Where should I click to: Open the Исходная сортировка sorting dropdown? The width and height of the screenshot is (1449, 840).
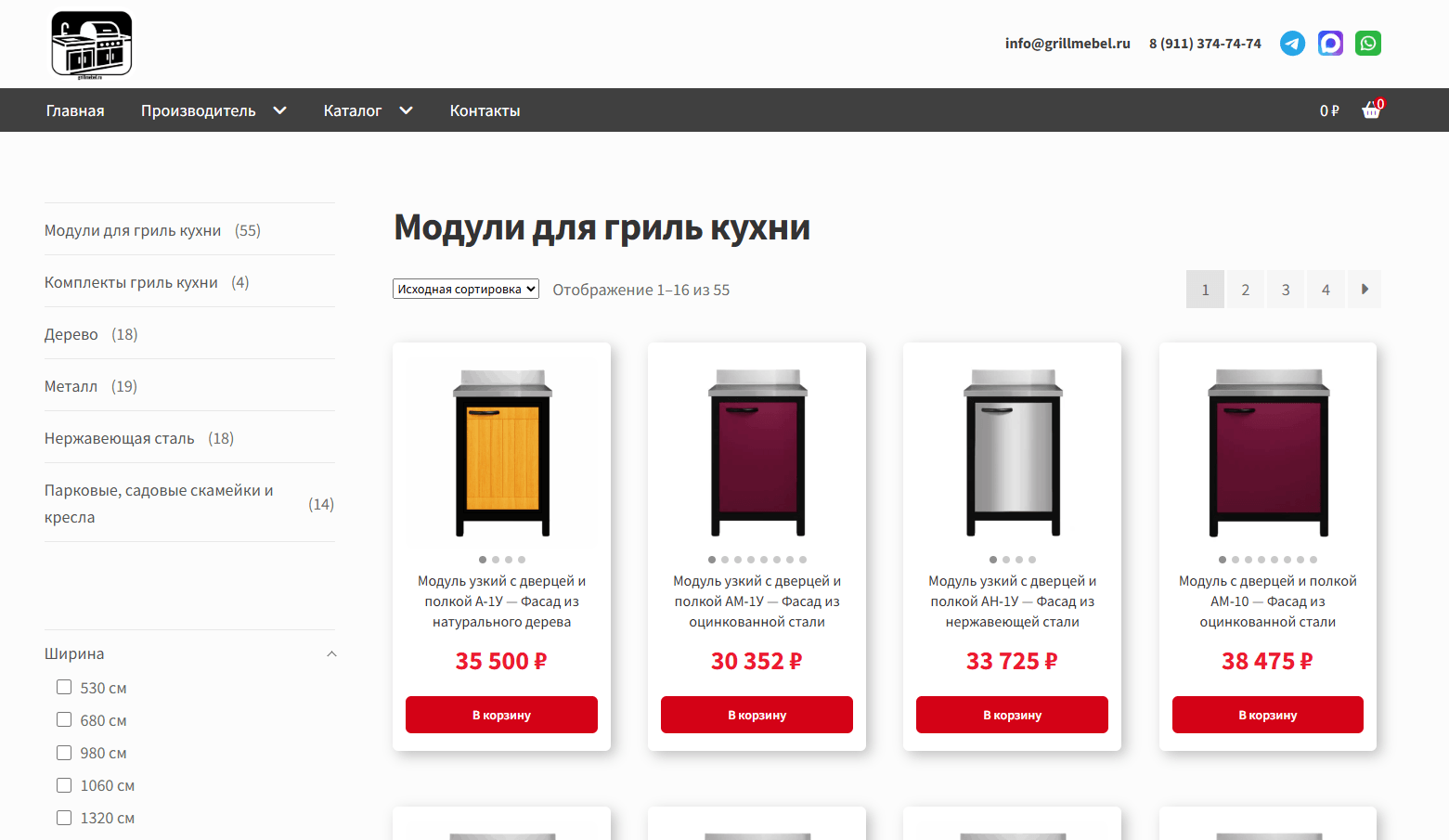tap(466, 290)
